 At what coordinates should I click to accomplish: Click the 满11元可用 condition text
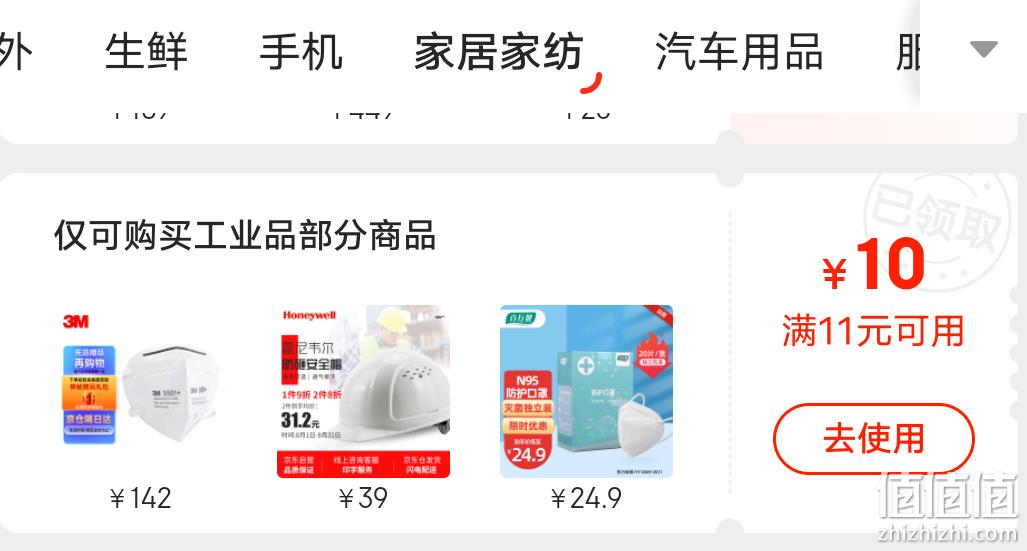pos(874,330)
